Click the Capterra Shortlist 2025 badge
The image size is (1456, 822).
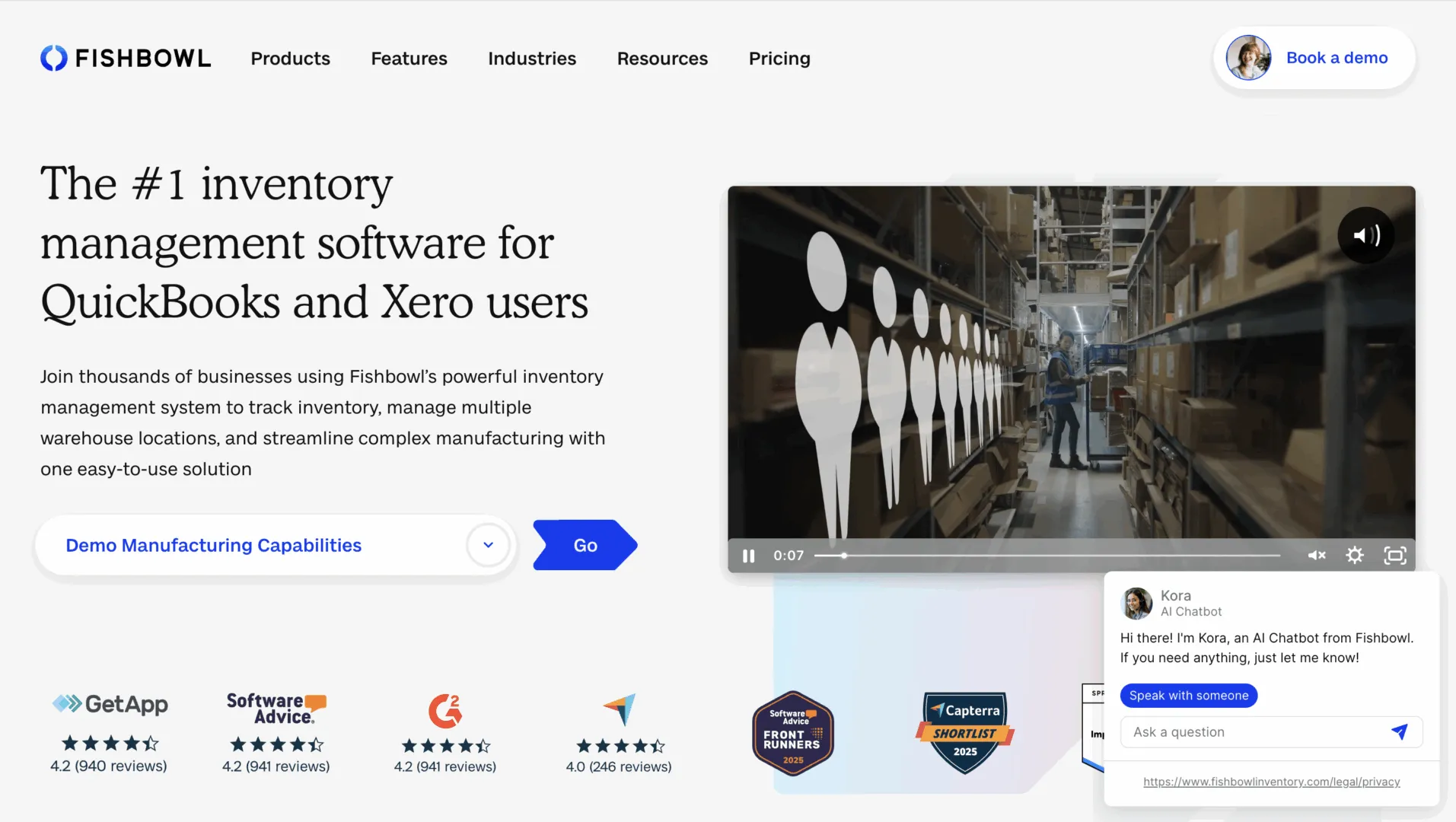click(965, 733)
